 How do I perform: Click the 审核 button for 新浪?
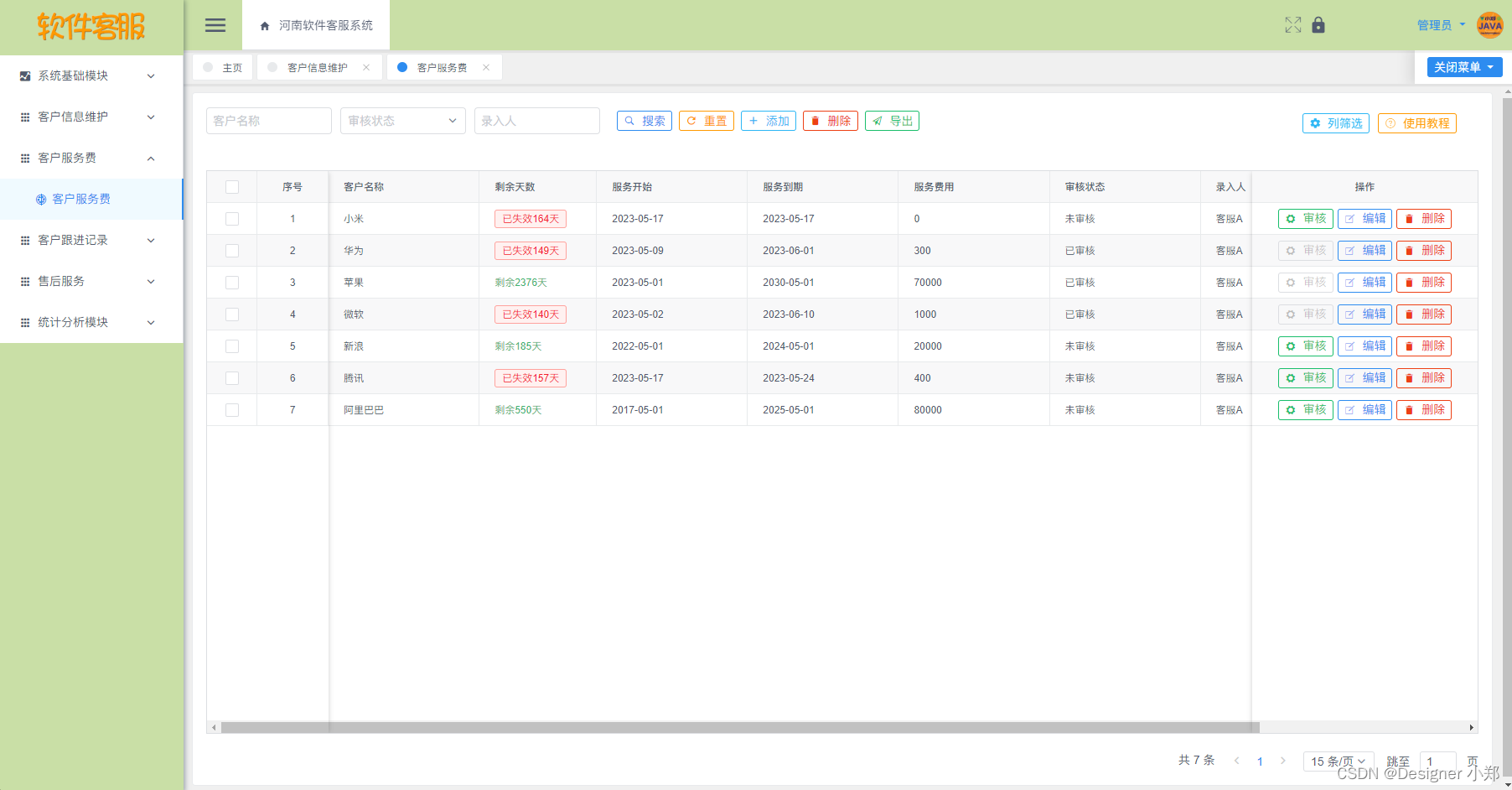[x=1306, y=346]
